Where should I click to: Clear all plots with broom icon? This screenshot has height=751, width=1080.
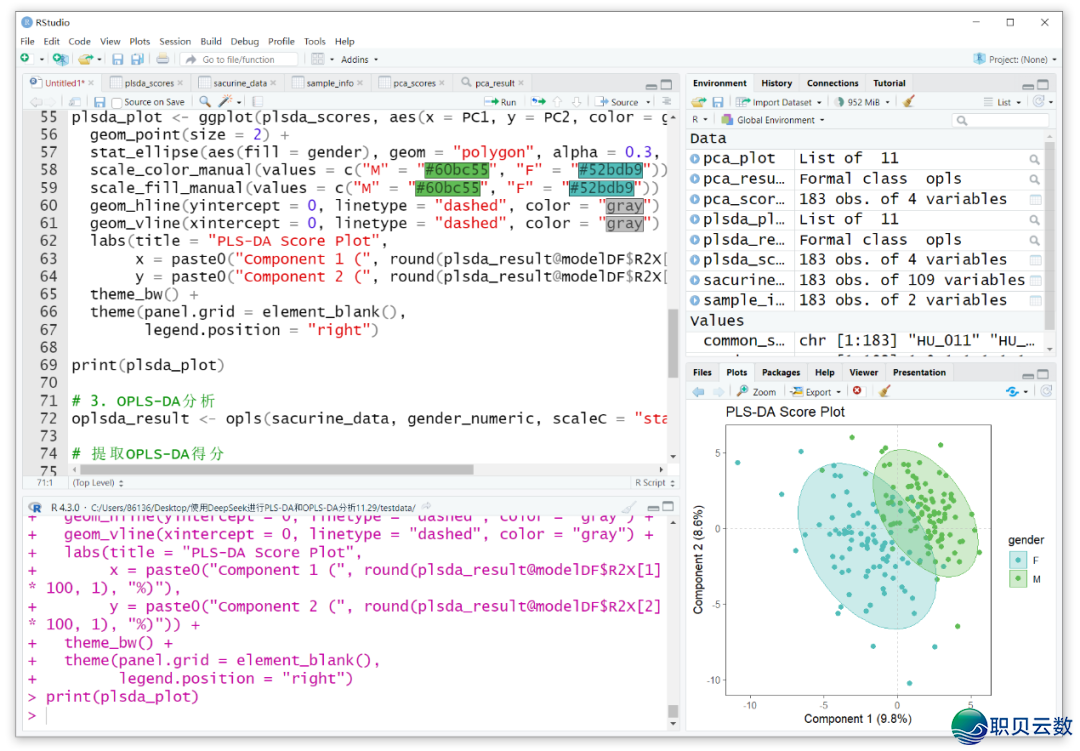tap(884, 392)
